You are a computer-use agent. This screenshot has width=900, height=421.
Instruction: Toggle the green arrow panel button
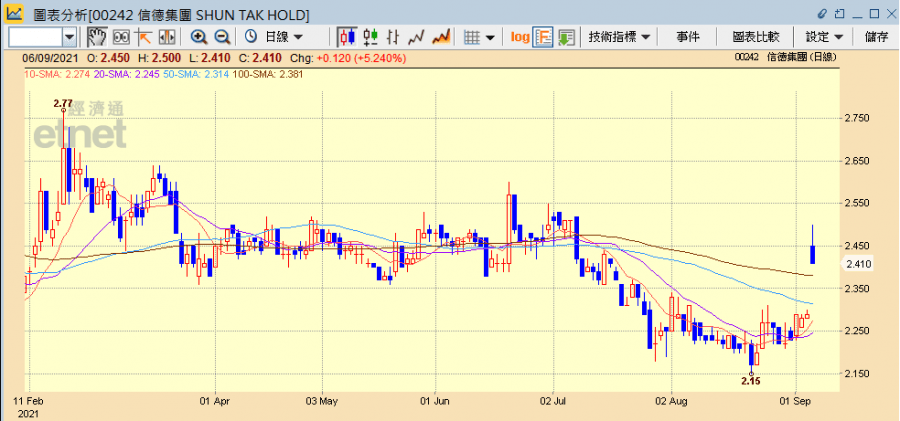567,37
